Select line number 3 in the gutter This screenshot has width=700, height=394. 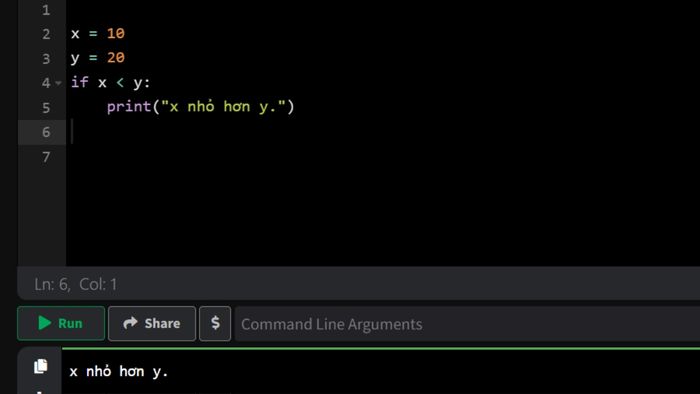click(x=46, y=58)
